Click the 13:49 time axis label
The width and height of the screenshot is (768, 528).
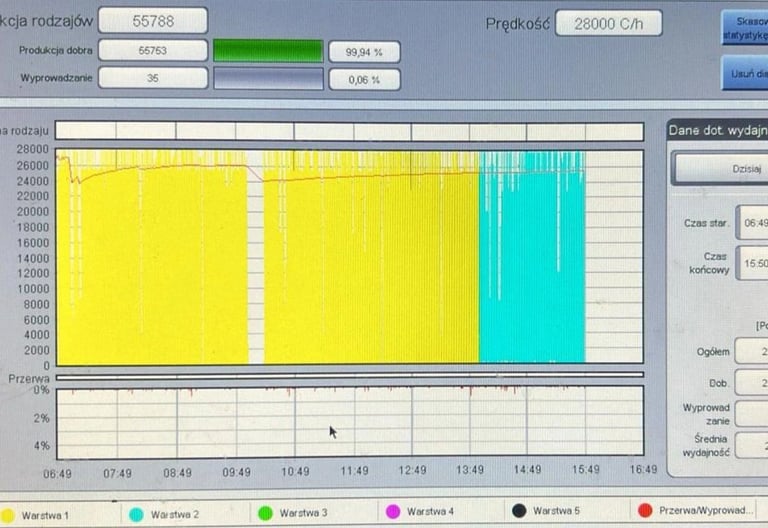[x=470, y=470]
